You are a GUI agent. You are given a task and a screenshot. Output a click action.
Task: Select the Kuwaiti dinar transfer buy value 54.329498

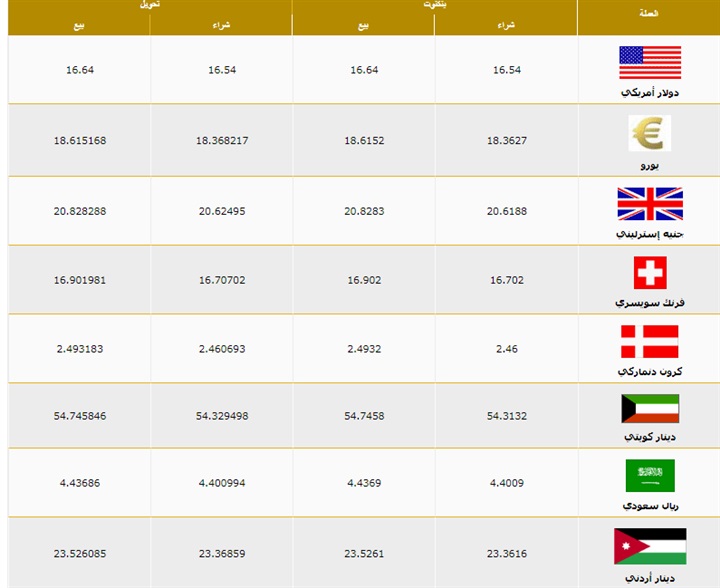click(x=222, y=415)
